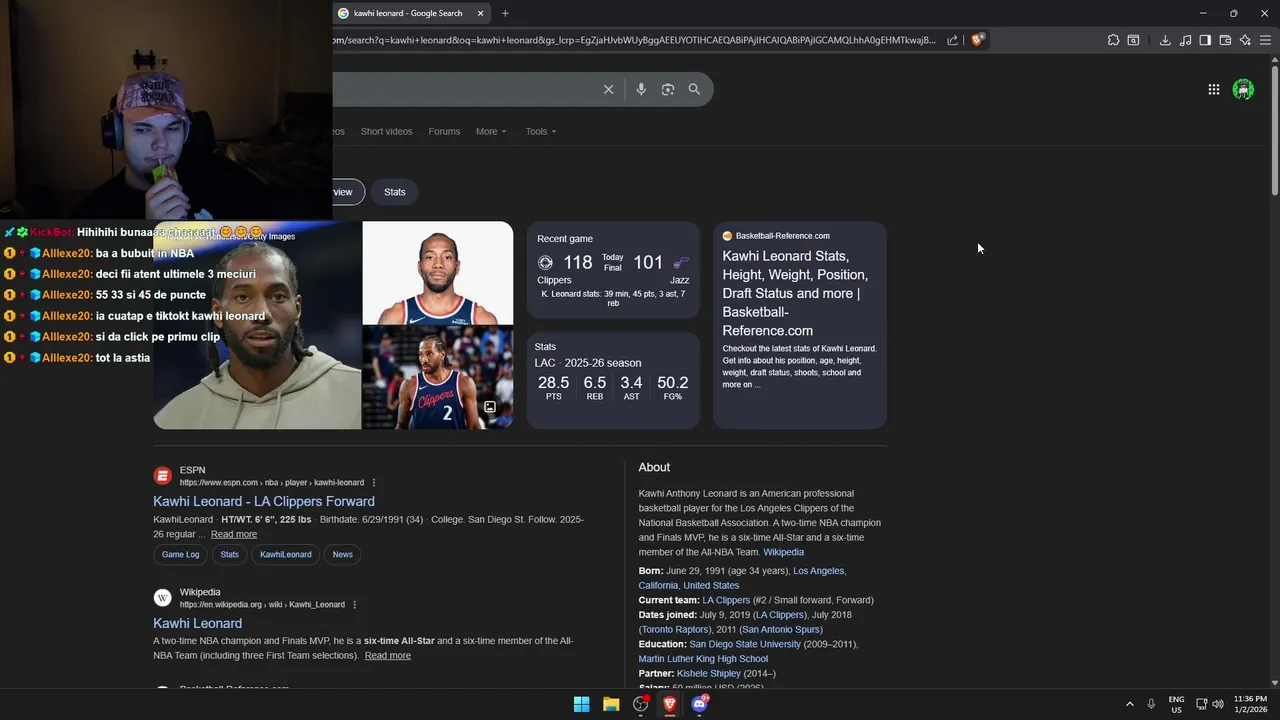
Task: Open the Basketball-Reference.com stats card title
Action: click(796, 293)
